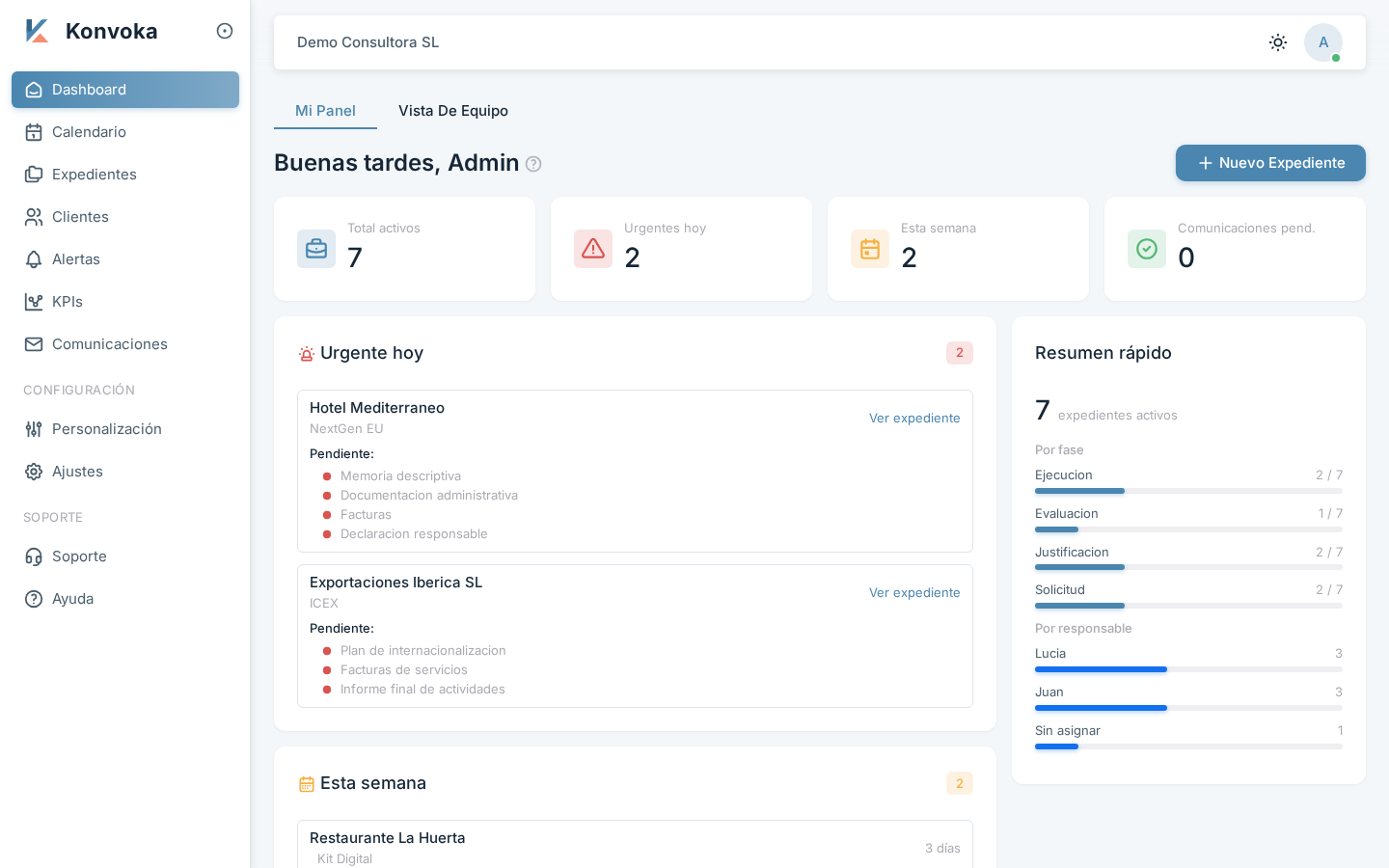
Task: Open the KPIs page
Action: click(125, 302)
